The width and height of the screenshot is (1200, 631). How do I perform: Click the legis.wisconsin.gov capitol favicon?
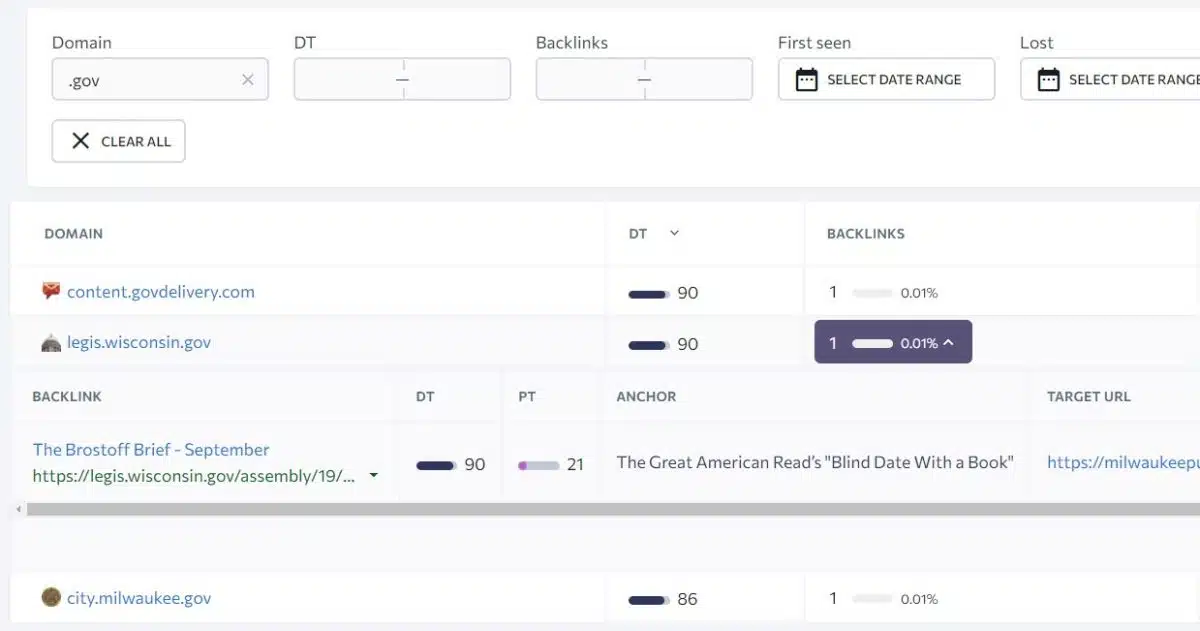pyautogui.click(x=51, y=343)
